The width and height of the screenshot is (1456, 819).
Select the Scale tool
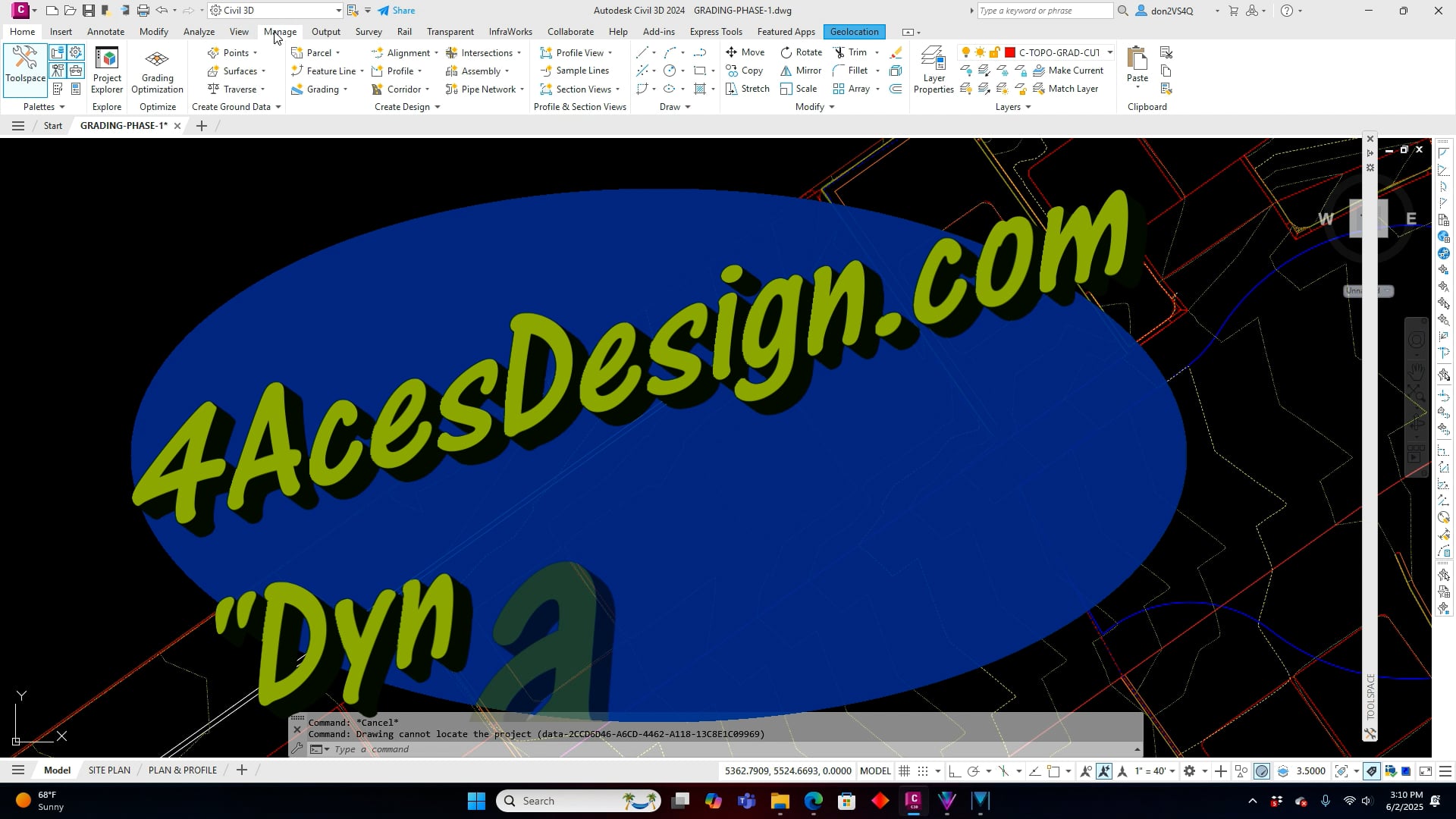pyautogui.click(x=799, y=89)
